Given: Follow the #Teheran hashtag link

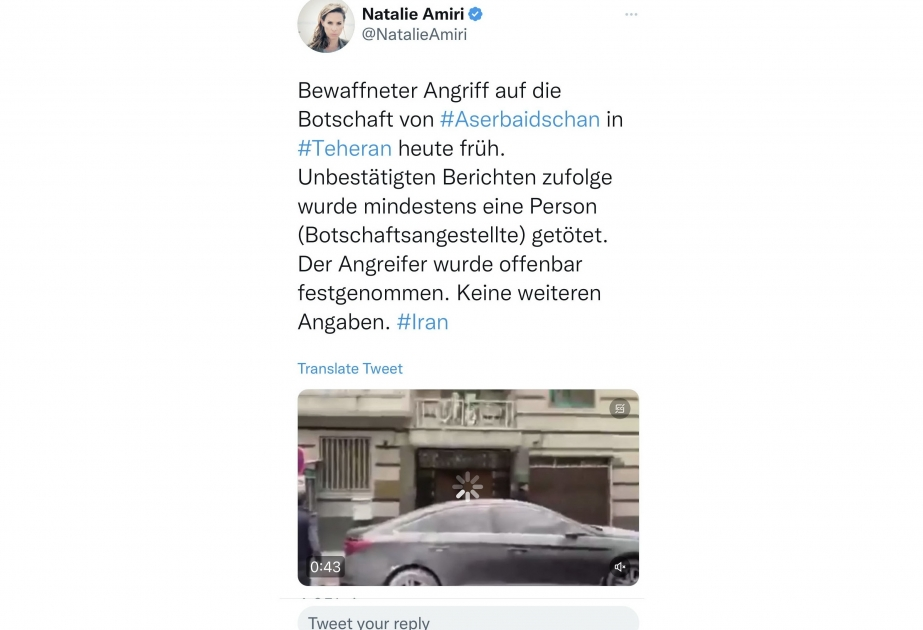Looking at the screenshot, I should pos(344,148).
